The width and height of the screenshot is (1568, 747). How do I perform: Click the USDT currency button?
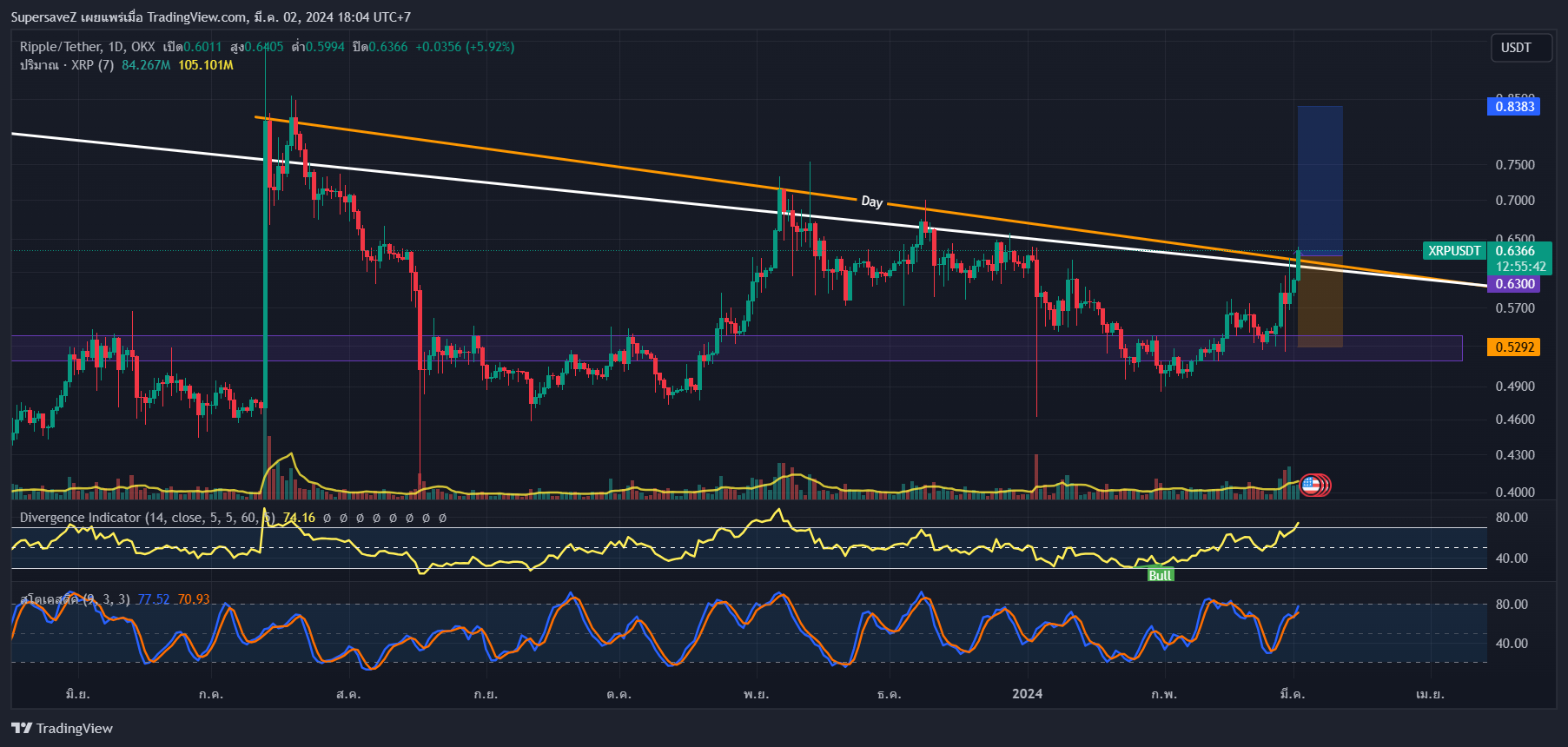click(x=1521, y=48)
